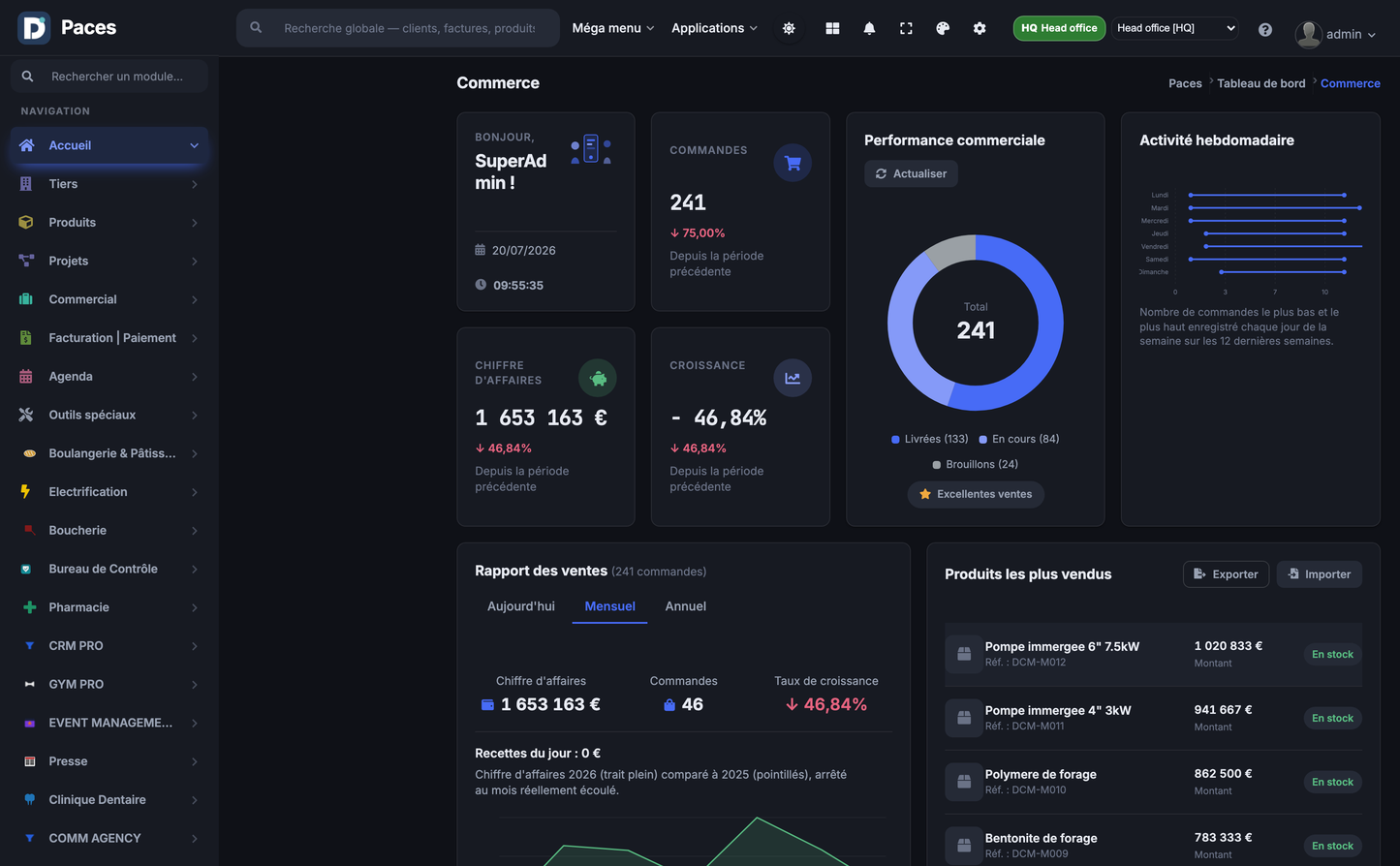The image size is (1400, 866).
Task: Click the HQ Head office green badge
Action: click(x=1059, y=28)
